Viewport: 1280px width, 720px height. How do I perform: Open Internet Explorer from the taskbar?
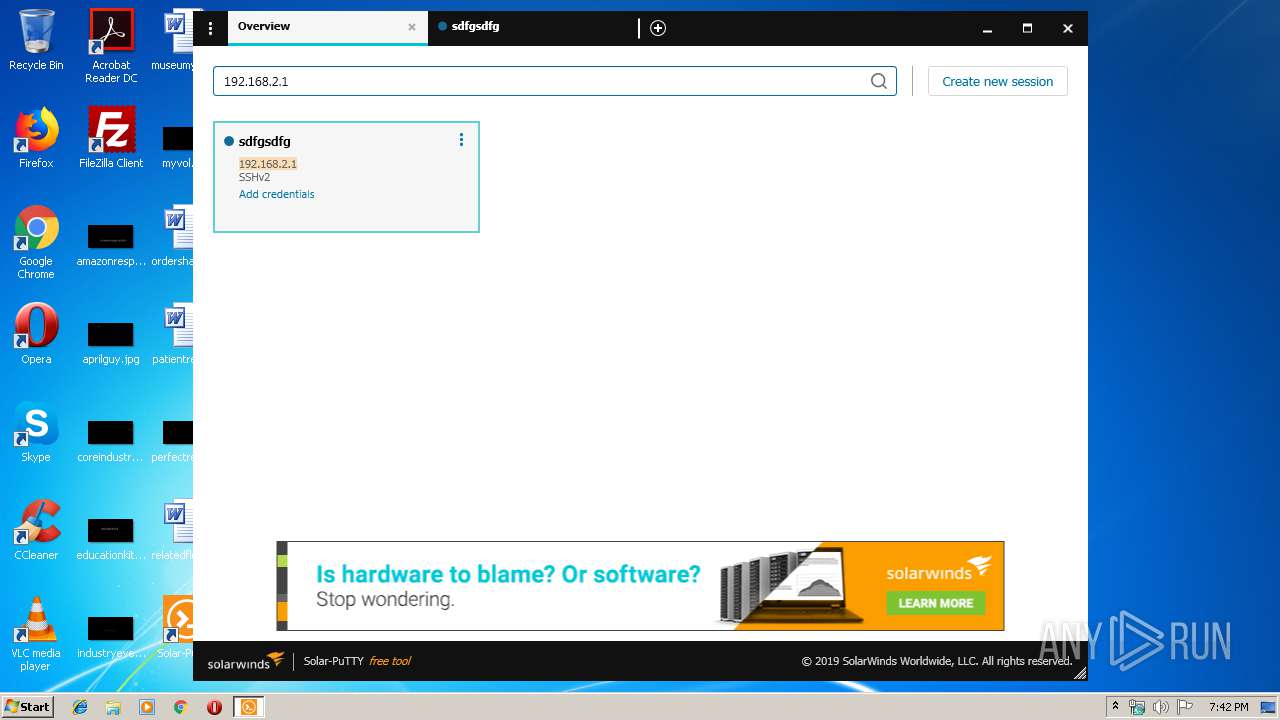point(80,707)
